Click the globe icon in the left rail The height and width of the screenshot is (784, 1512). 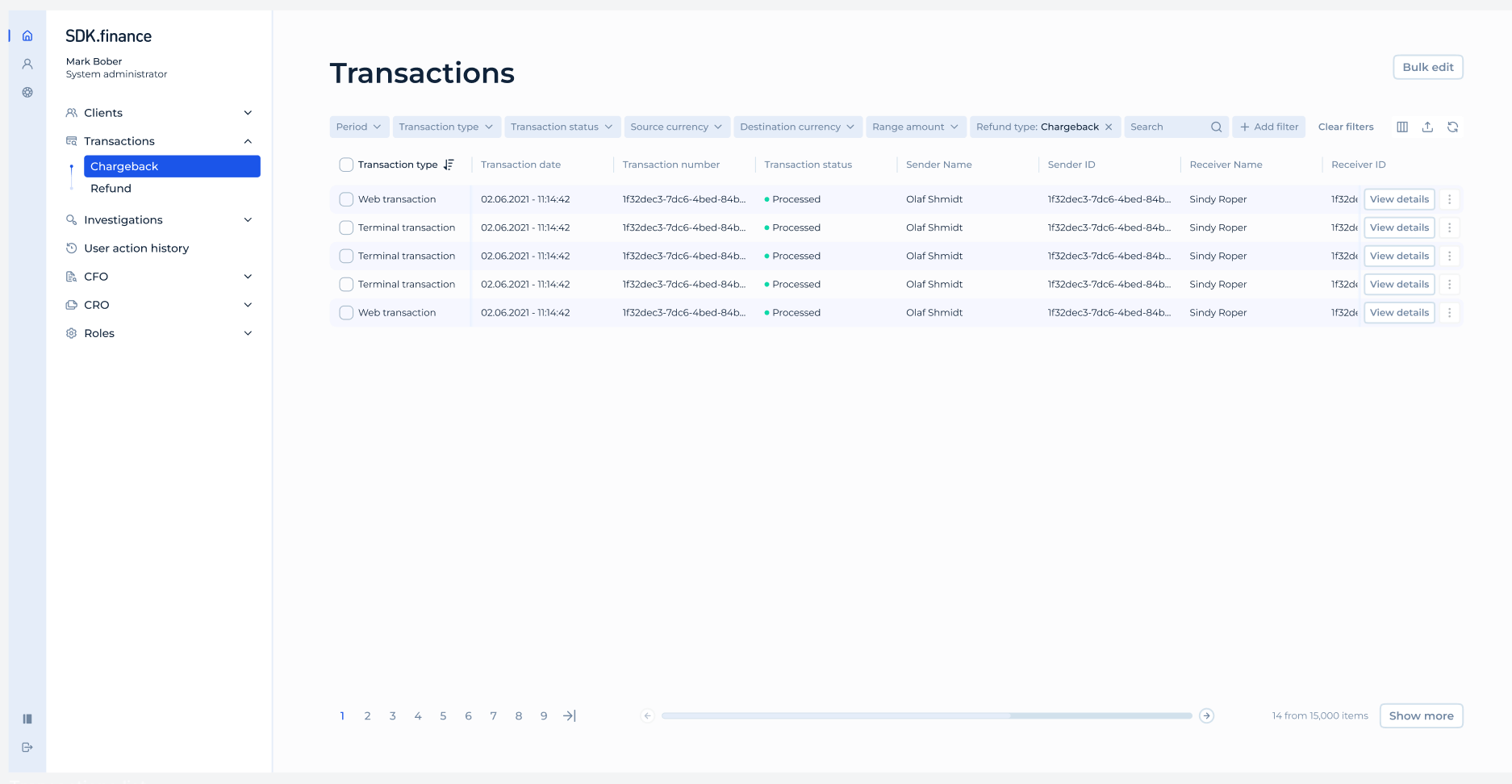(27, 92)
